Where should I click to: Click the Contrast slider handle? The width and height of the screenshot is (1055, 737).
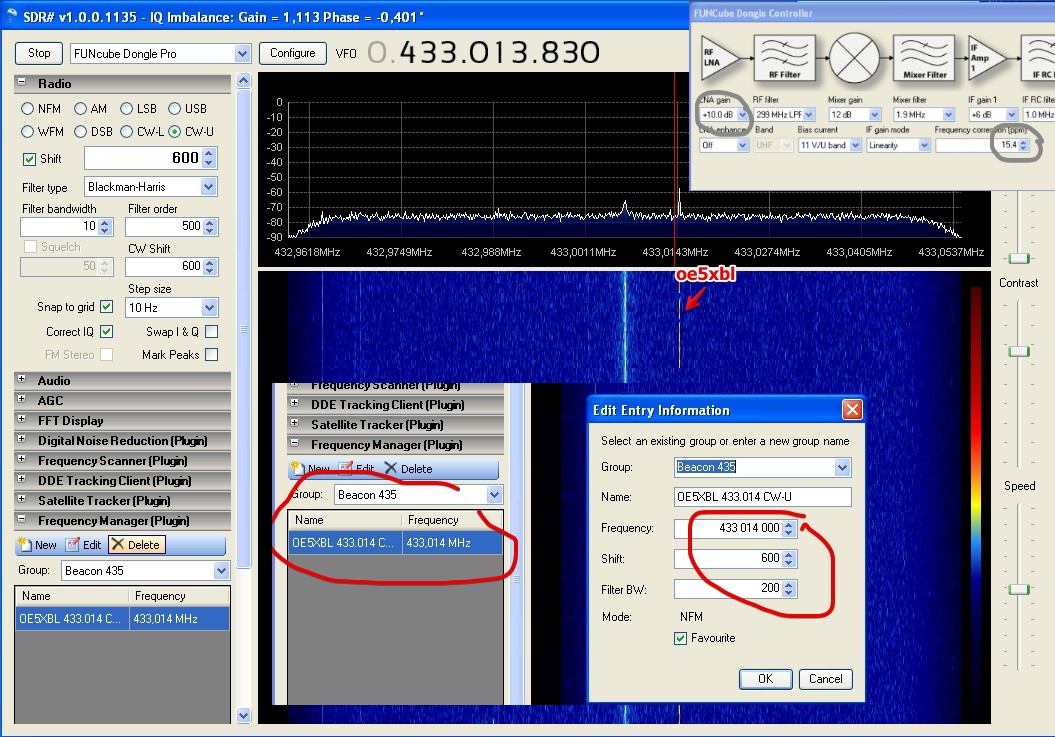coord(1019,351)
